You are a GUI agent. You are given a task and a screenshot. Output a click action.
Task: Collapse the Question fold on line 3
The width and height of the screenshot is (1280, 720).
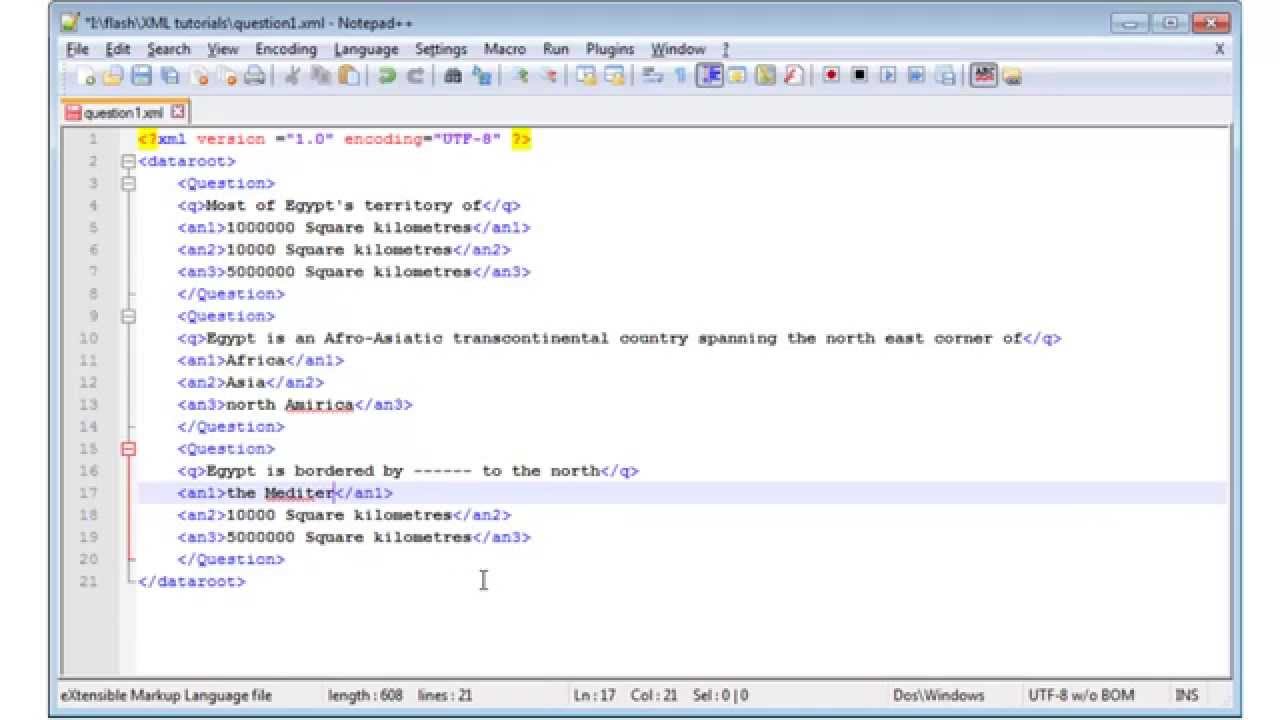point(127,183)
